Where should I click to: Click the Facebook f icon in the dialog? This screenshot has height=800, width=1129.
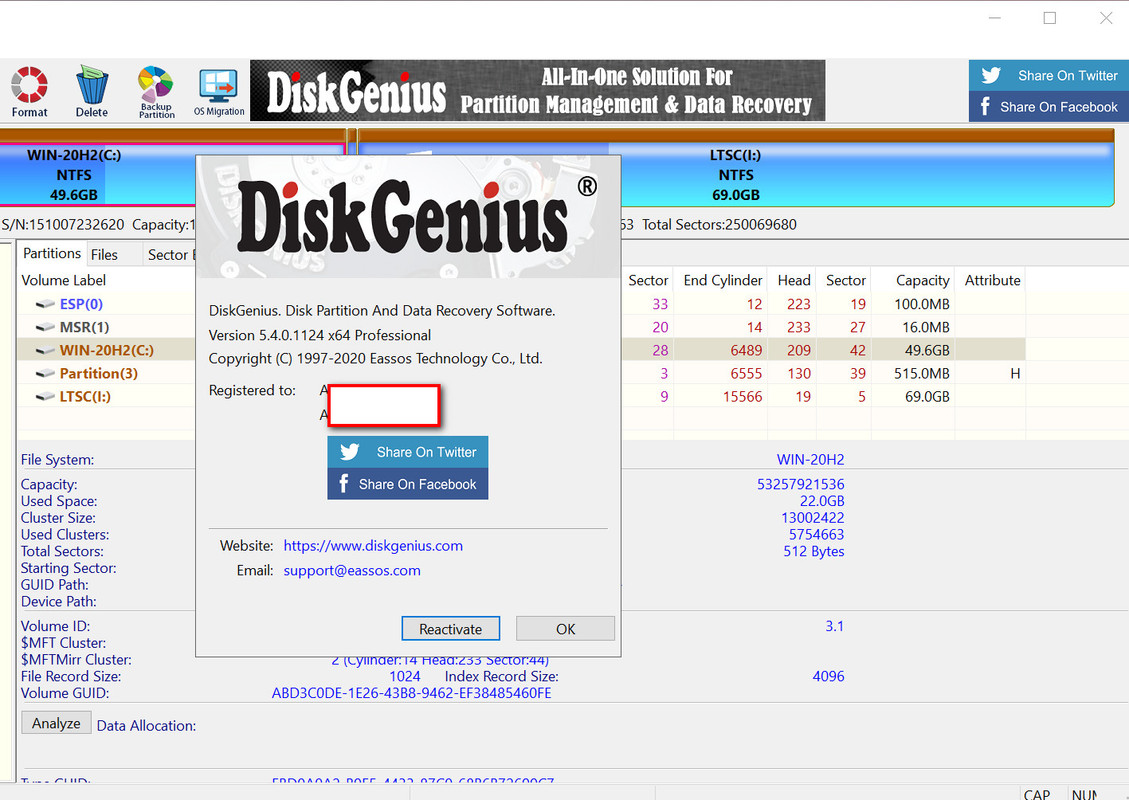(x=343, y=483)
